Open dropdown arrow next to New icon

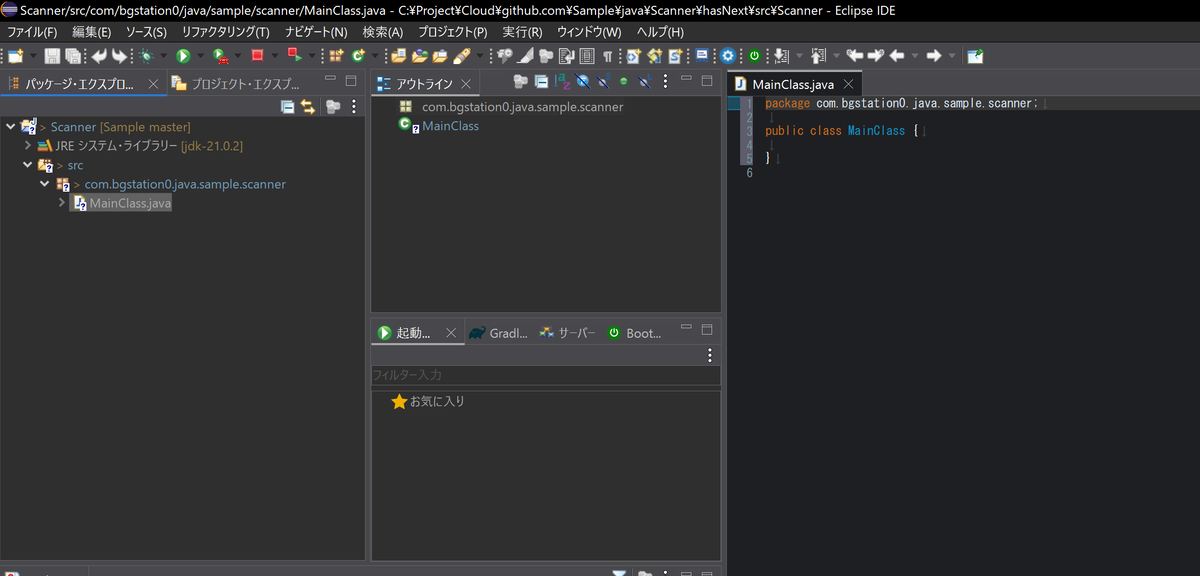[x=34, y=56]
